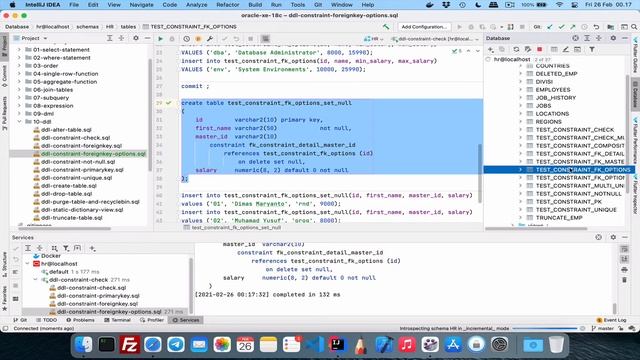
Task: Click the Rollback undo arrow in top toolbar
Action: pyautogui.click(x=596, y=27)
